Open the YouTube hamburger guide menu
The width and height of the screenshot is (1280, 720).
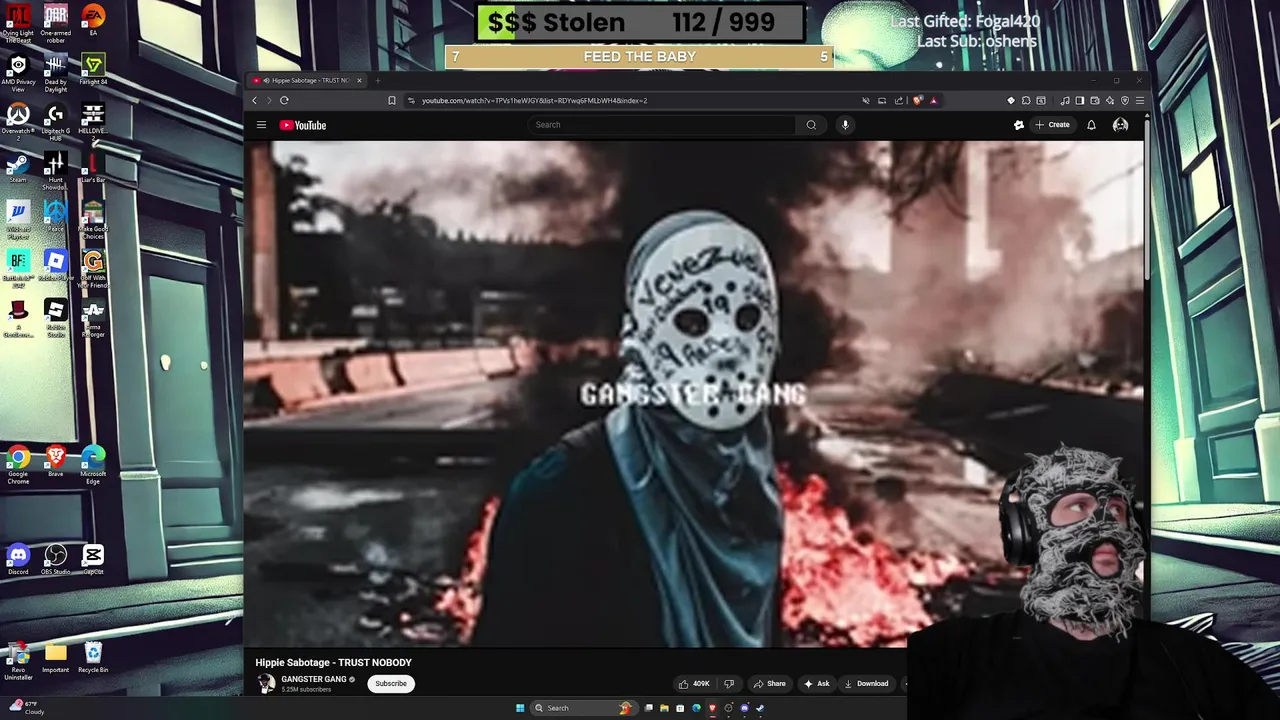click(x=261, y=125)
